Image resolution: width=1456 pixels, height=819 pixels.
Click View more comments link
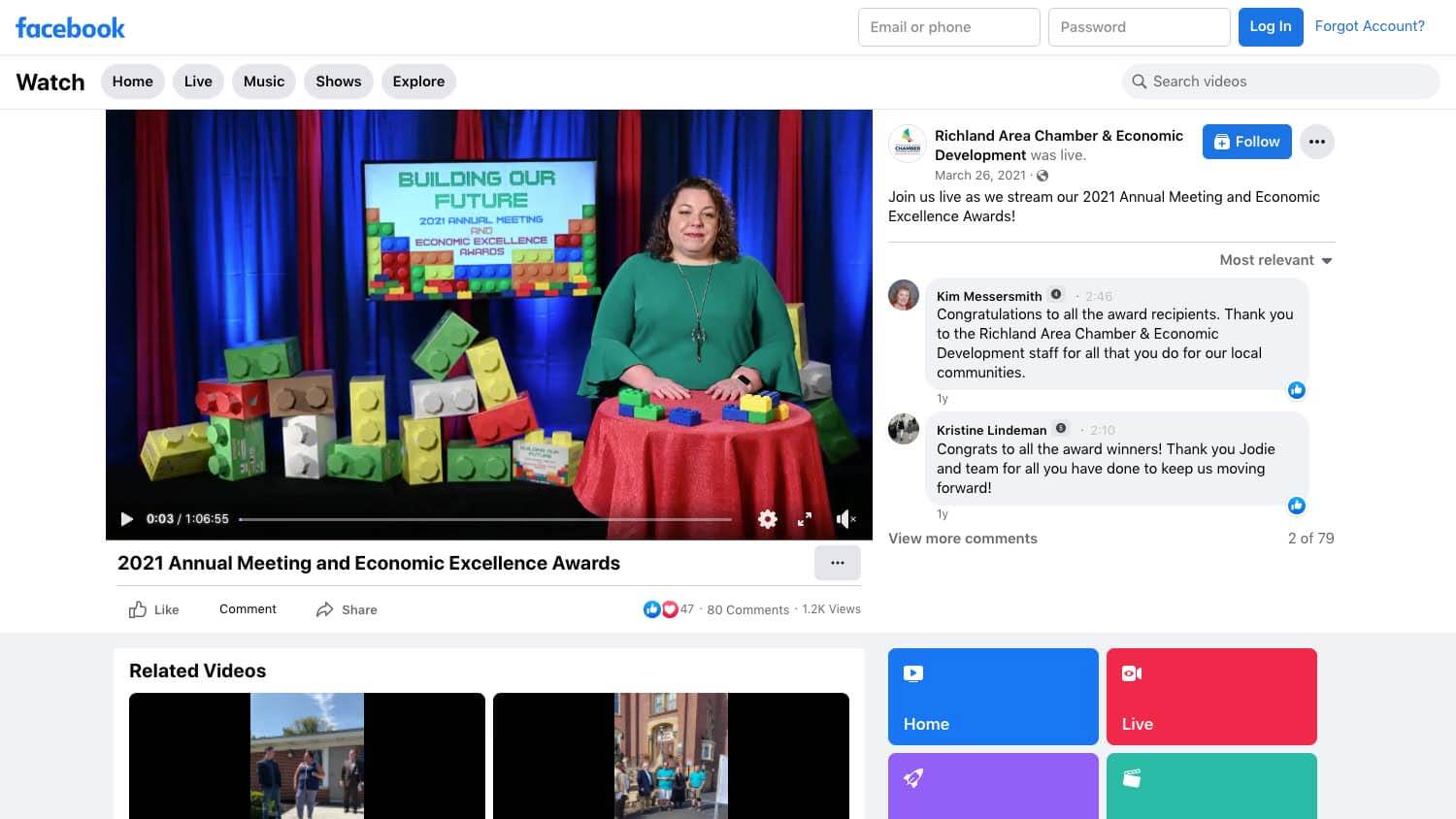point(962,539)
